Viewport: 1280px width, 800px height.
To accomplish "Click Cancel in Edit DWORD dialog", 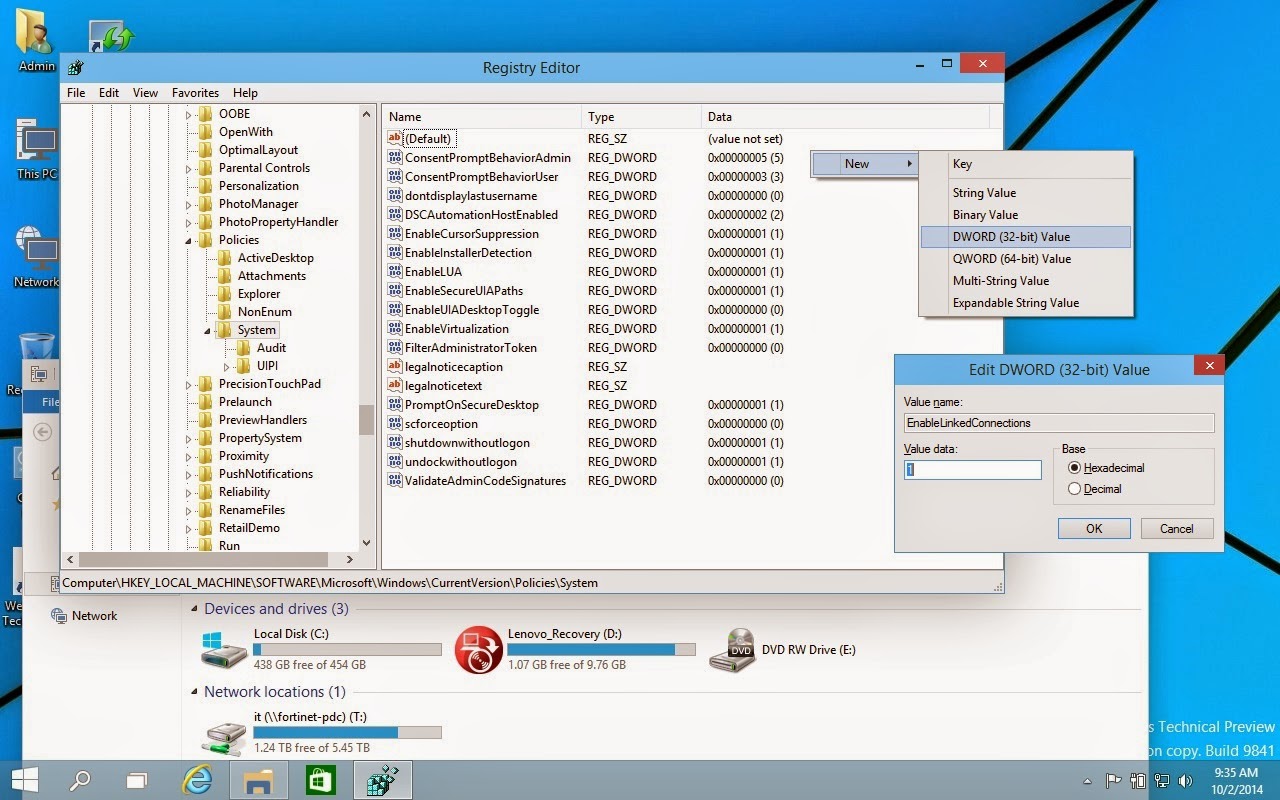I will 1176,529.
